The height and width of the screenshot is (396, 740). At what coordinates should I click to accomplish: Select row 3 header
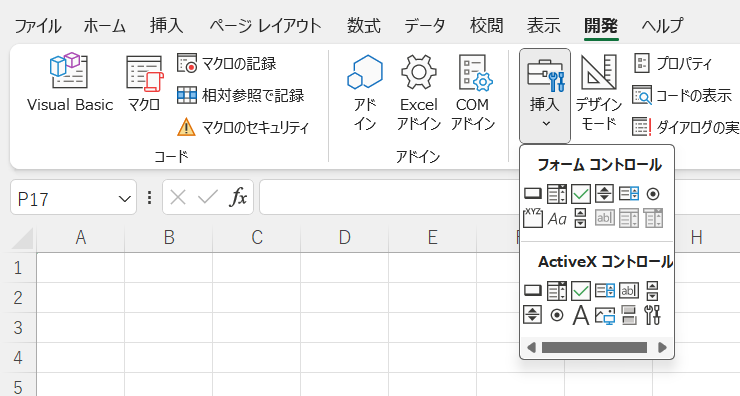(x=18, y=328)
